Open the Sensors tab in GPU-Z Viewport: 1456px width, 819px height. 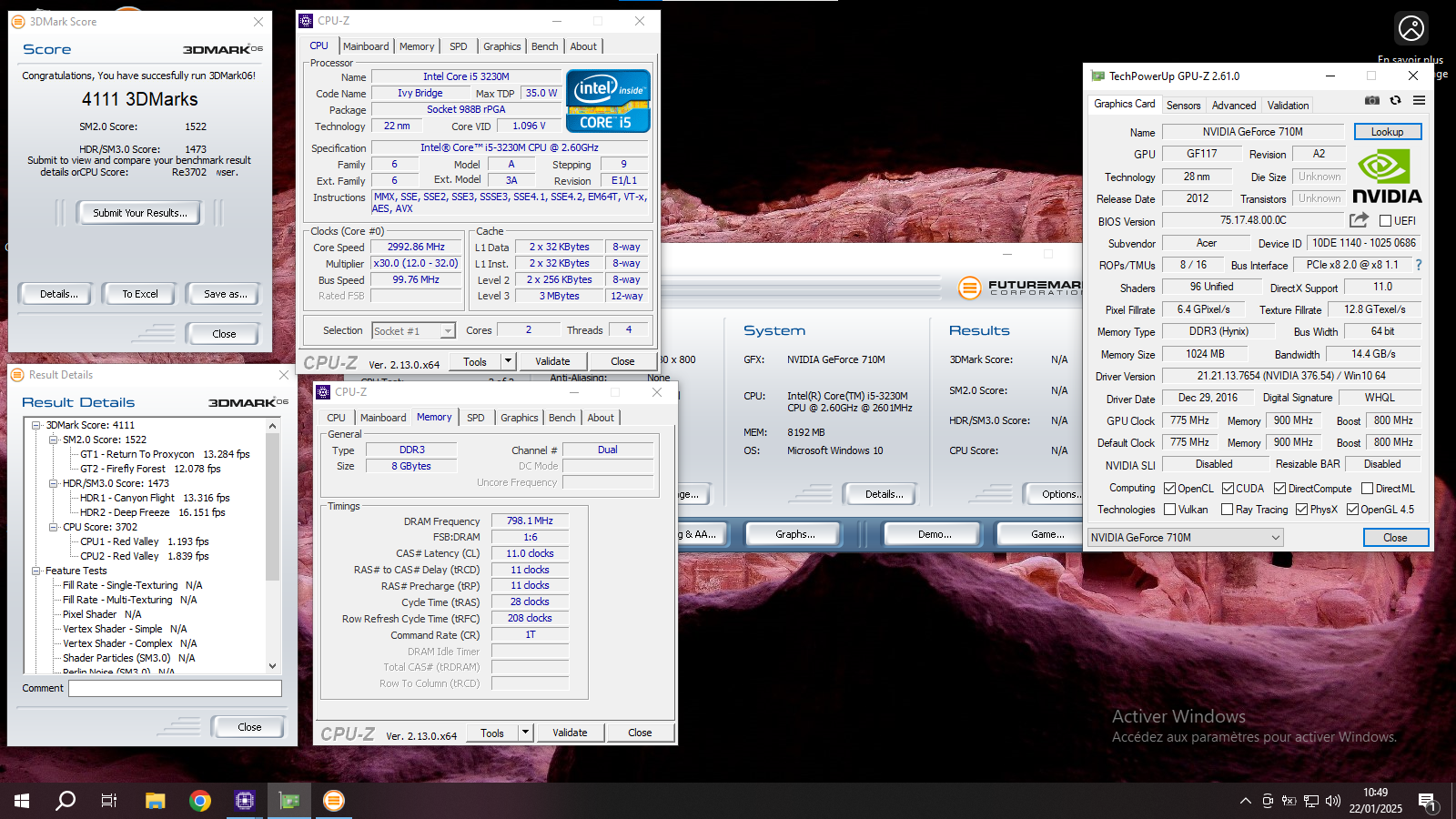[x=1184, y=106]
